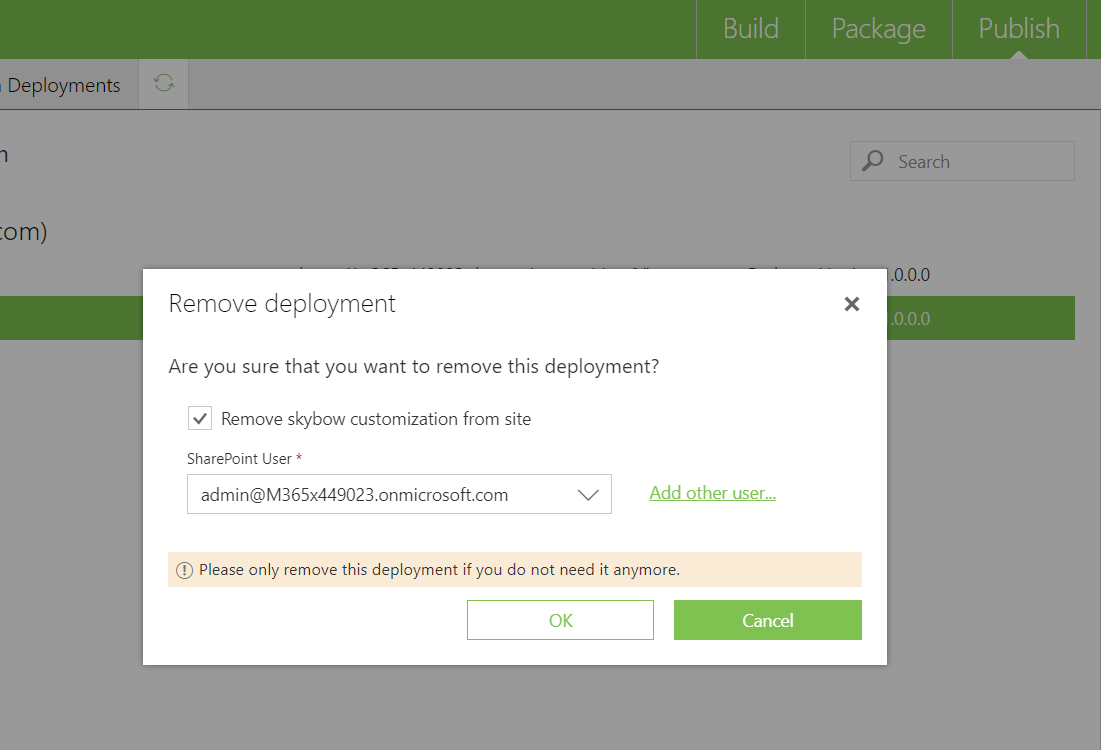Viewport: 1101px width, 750px height.
Task: Click the SharePoint User label
Action: 239,459
